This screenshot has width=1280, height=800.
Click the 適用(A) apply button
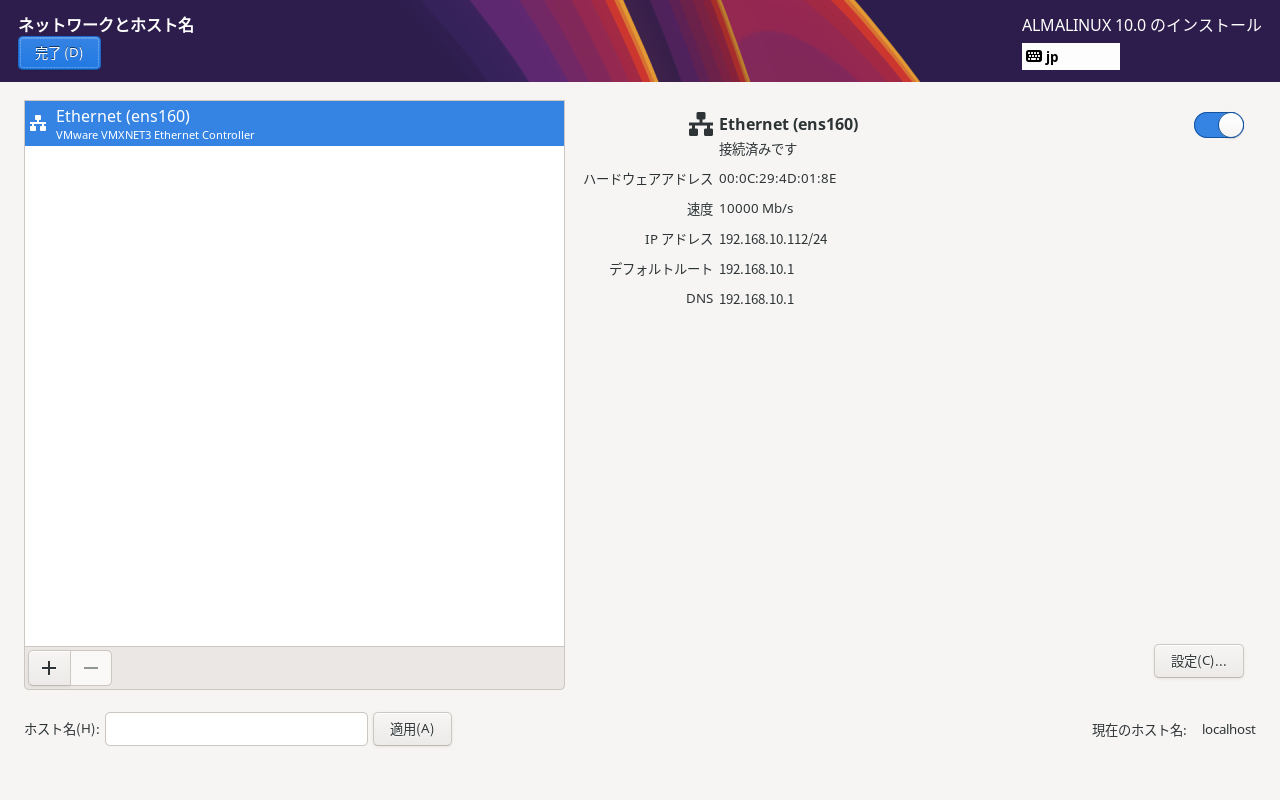point(412,729)
